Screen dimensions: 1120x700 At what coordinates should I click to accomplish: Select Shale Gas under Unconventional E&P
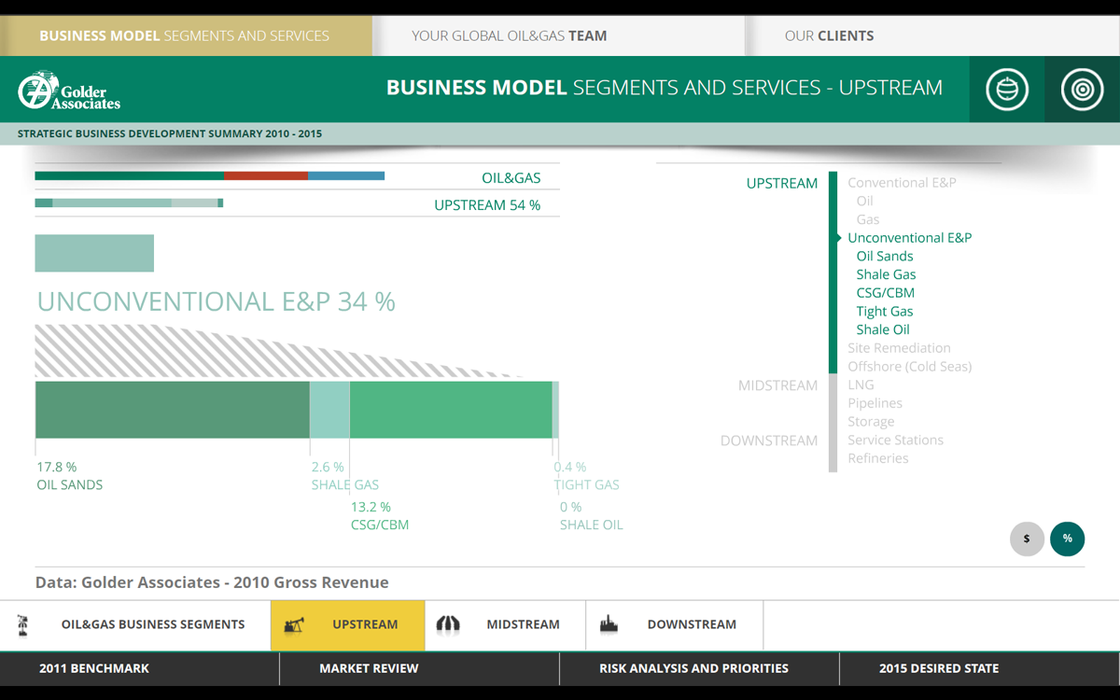click(x=885, y=275)
